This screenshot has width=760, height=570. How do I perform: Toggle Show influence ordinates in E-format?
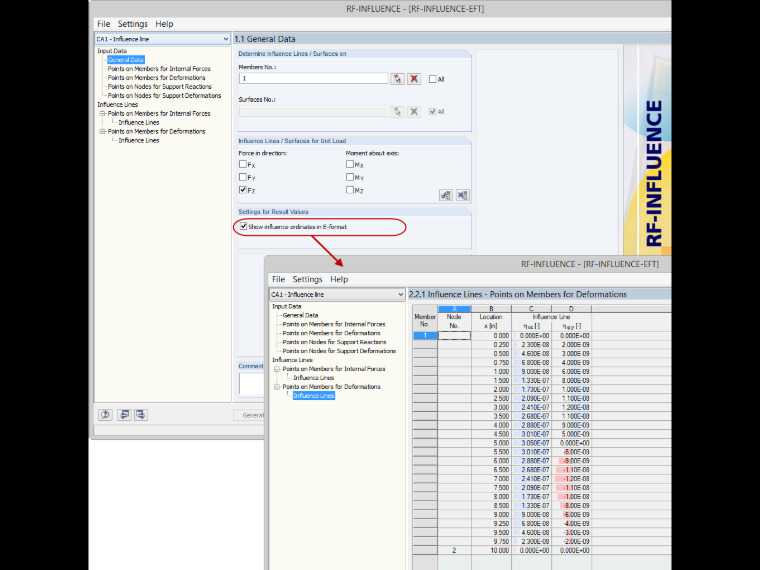(243, 226)
